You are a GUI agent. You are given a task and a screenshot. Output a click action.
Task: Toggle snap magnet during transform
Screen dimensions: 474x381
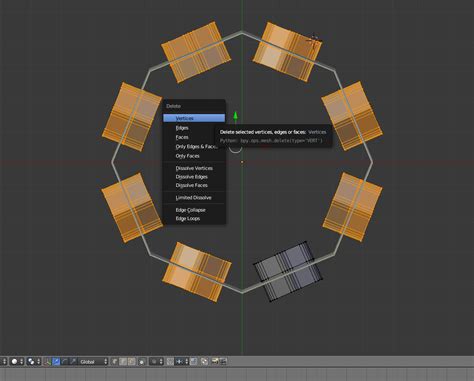tap(170, 362)
